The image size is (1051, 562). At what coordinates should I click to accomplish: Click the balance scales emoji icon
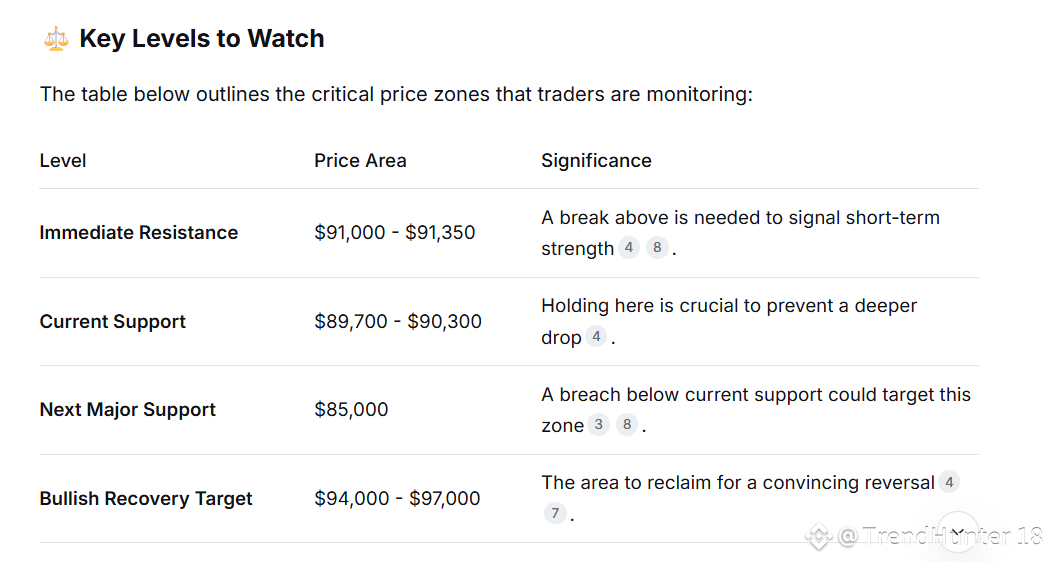pos(55,39)
